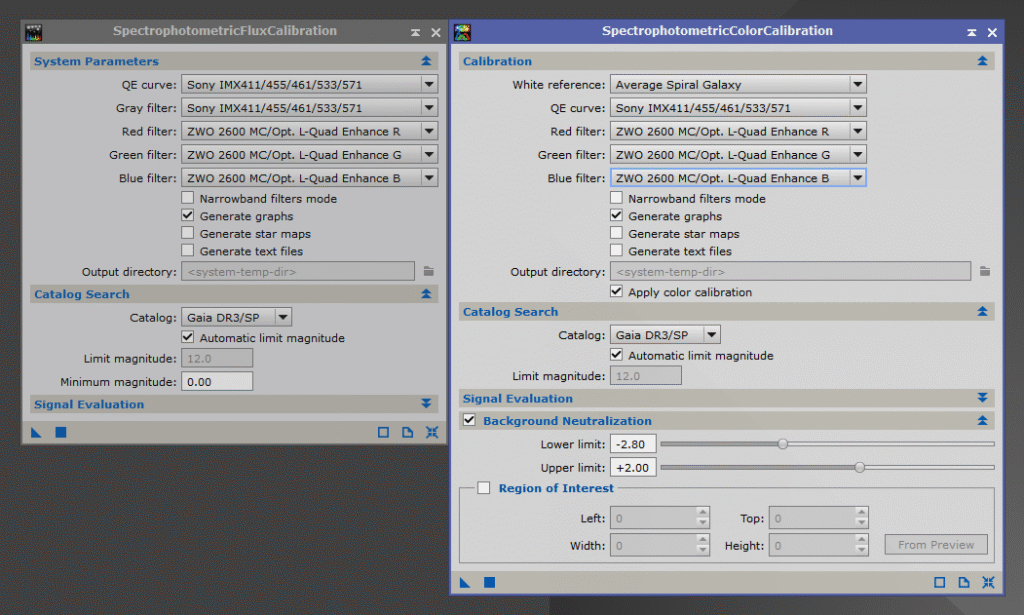Collapse the System Parameters section
Screen dimensions: 1024x615
click(426, 61)
